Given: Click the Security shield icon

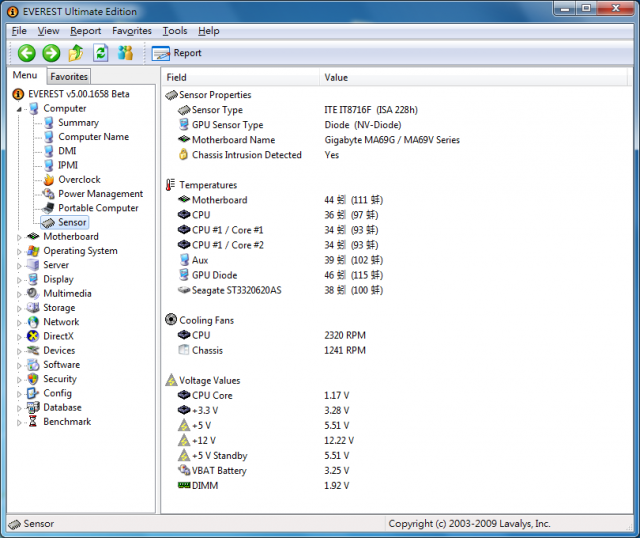Looking at the screenshot, I should tap(33, 379).
